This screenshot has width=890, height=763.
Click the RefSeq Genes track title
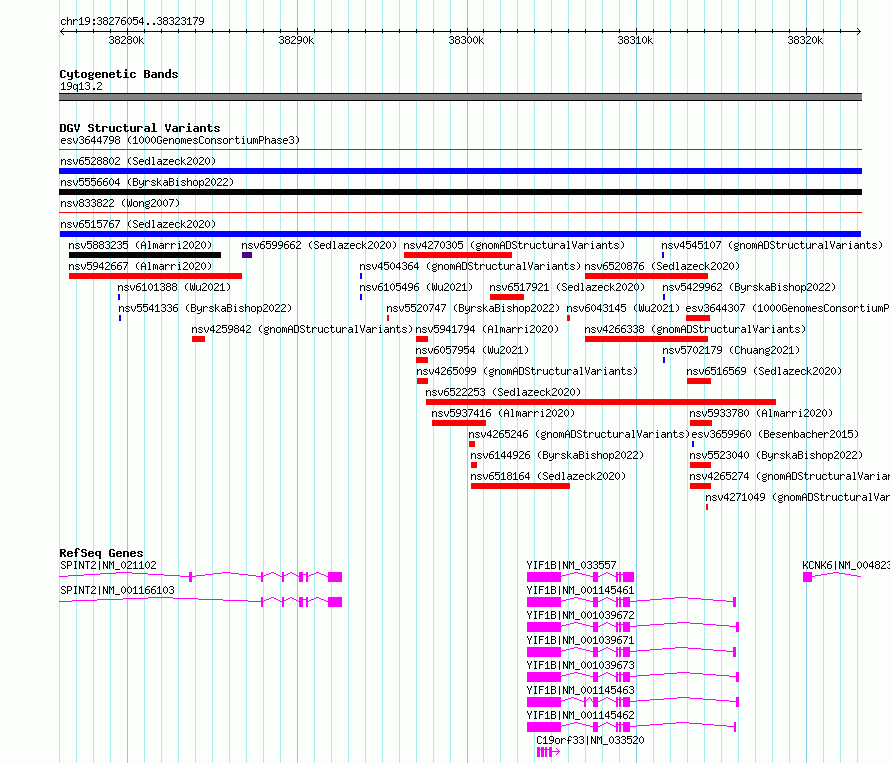101,554
